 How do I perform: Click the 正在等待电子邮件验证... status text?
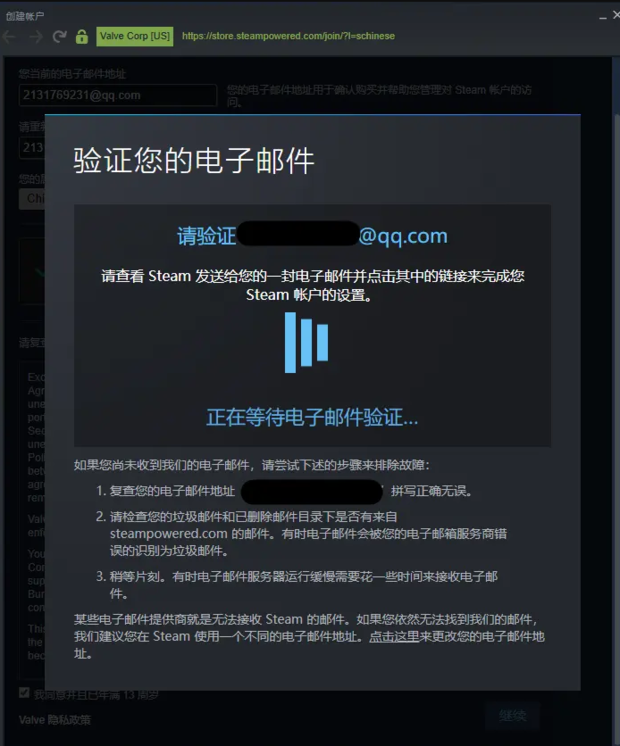(x=312, y=417)
